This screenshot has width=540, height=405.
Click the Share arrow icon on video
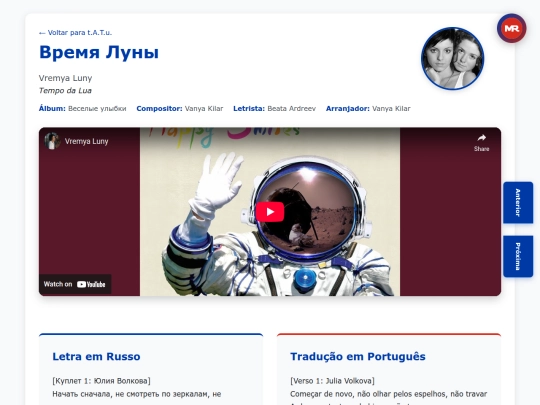(481, 138)
